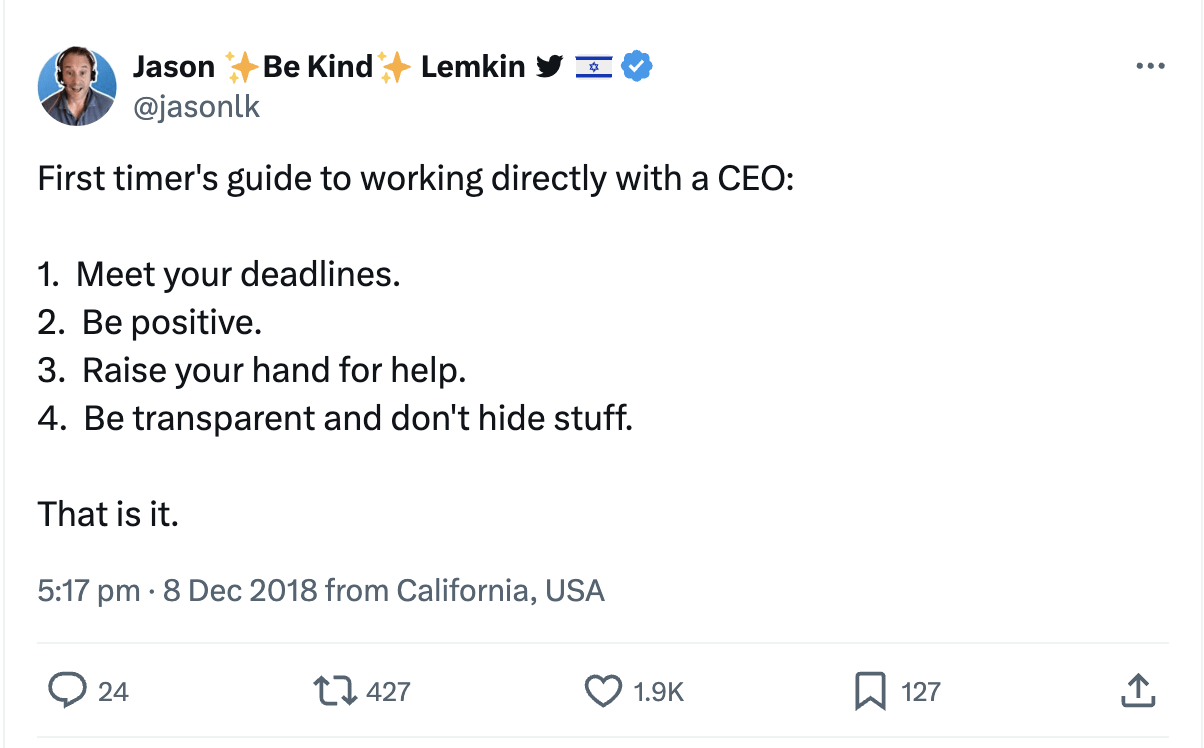1204x748 pixels.
Task: Click the bookmark count of 127
Action: coord(921,691)
